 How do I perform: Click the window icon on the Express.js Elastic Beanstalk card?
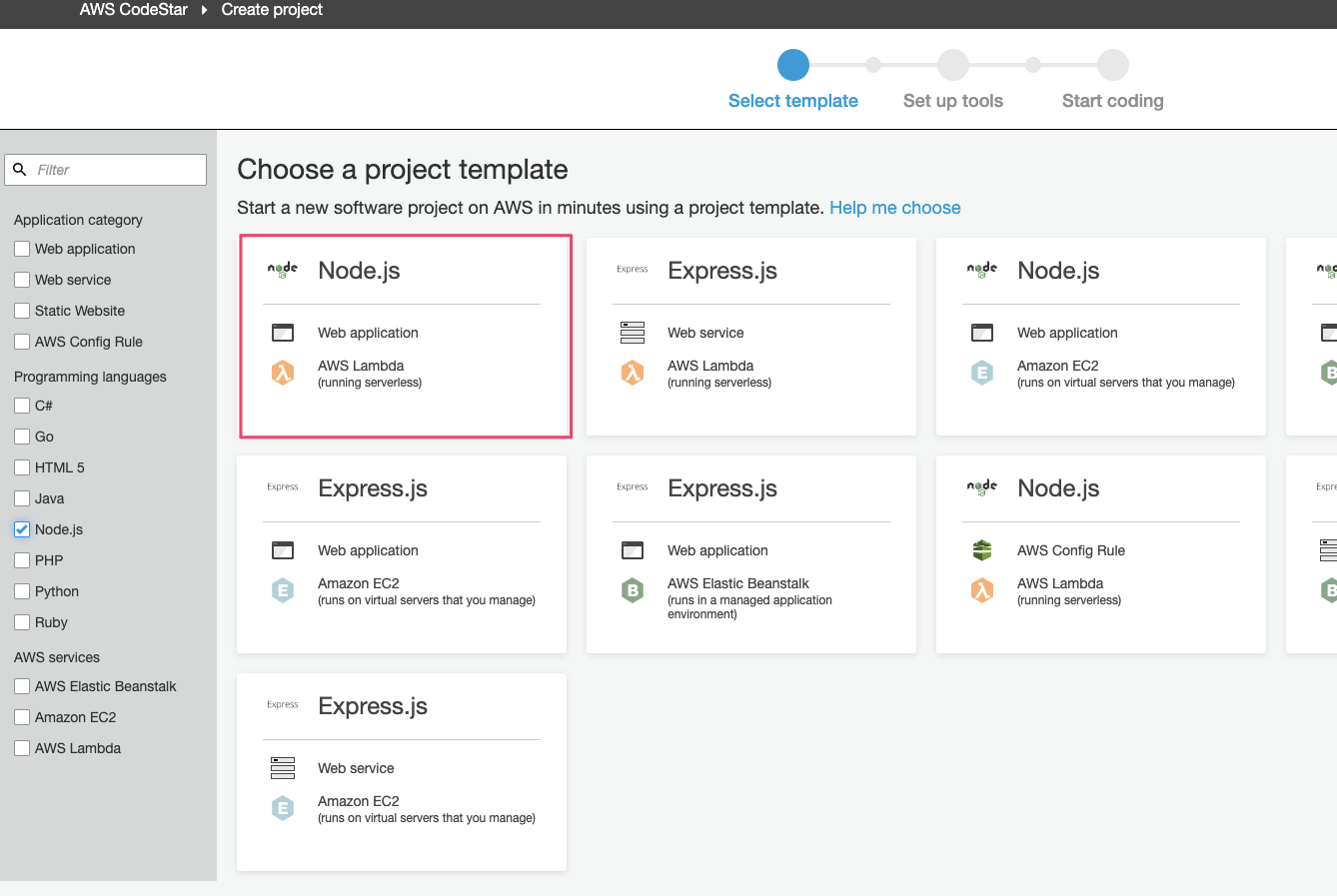pyautogui.click(x=633, y=550)
